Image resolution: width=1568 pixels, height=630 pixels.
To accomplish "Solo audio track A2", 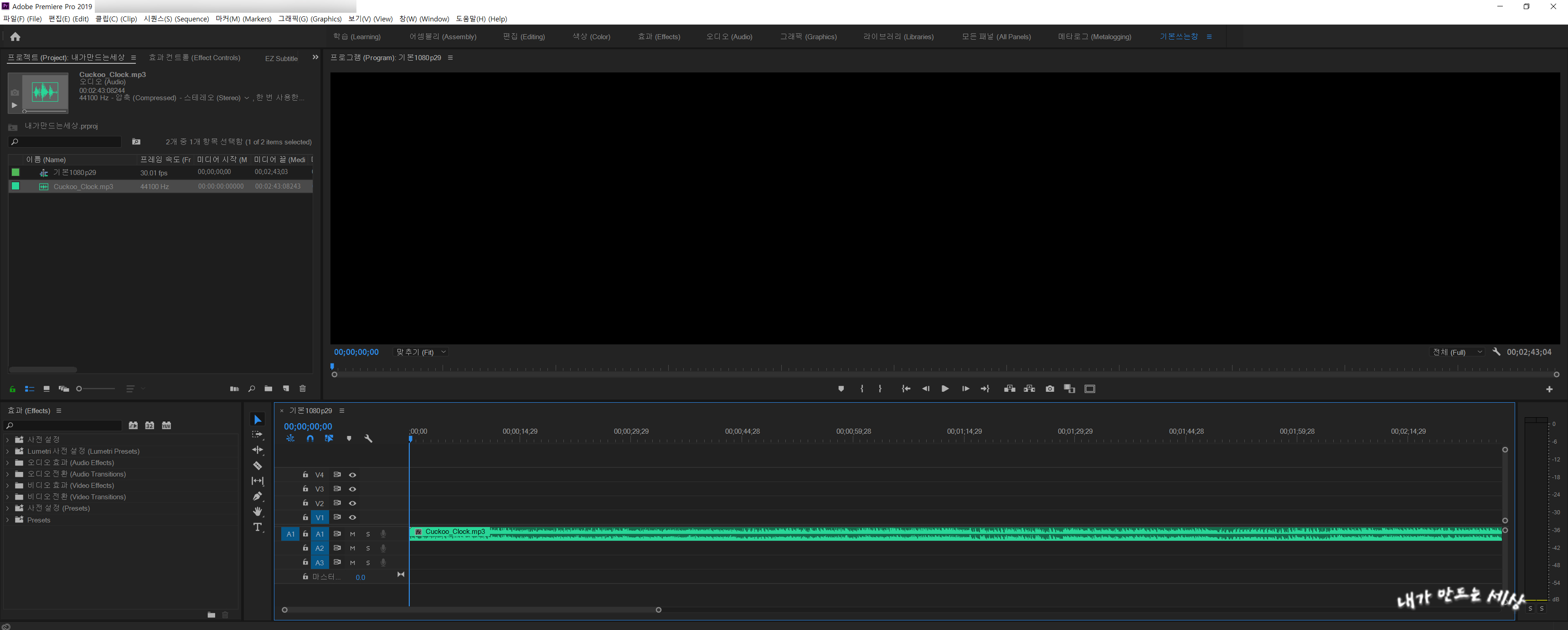I will tap(368, 548).
